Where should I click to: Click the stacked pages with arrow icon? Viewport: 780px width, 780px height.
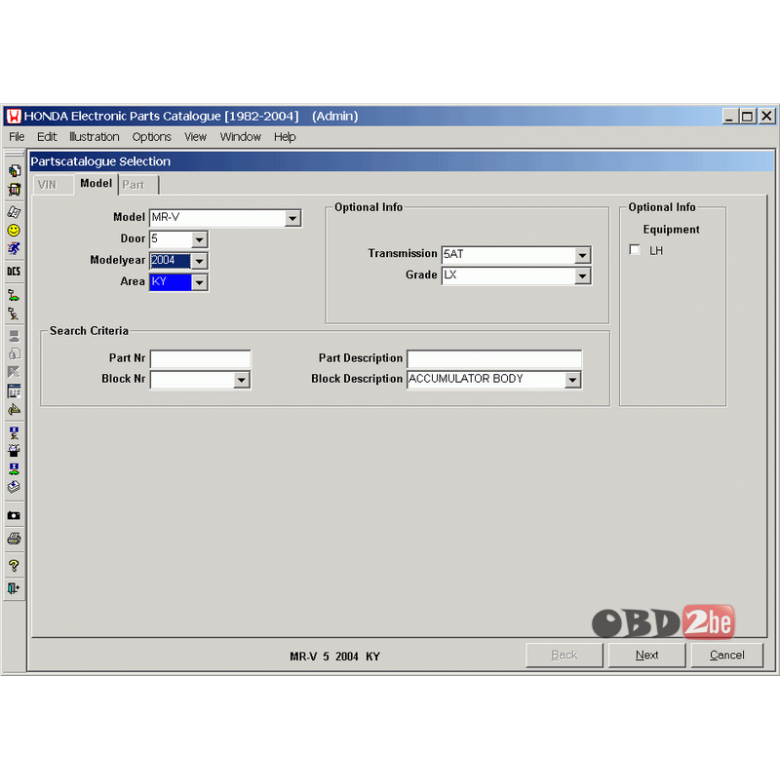tap(14, 488)
